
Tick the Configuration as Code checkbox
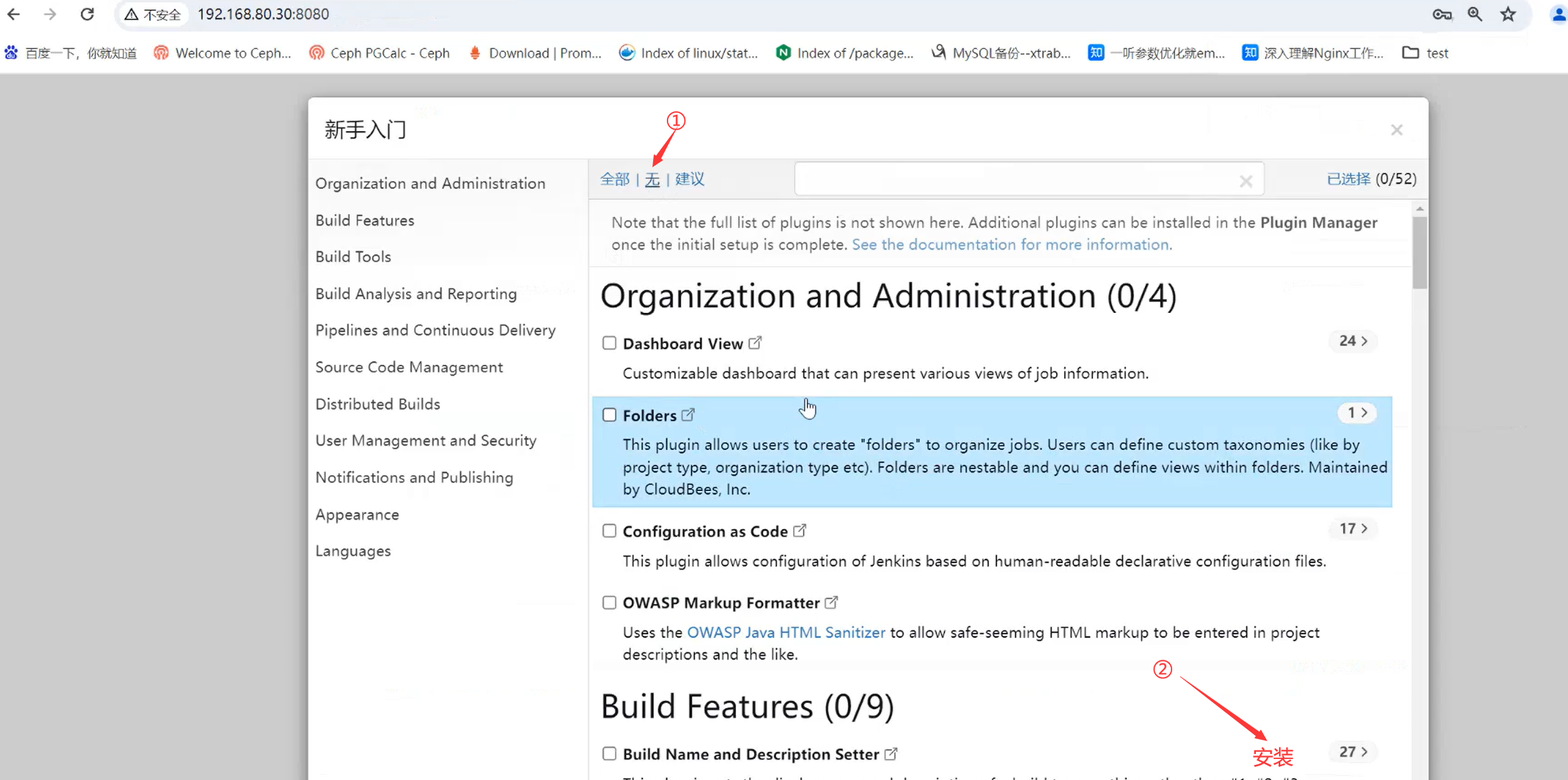pyautogui.click(x=609, y=531)
